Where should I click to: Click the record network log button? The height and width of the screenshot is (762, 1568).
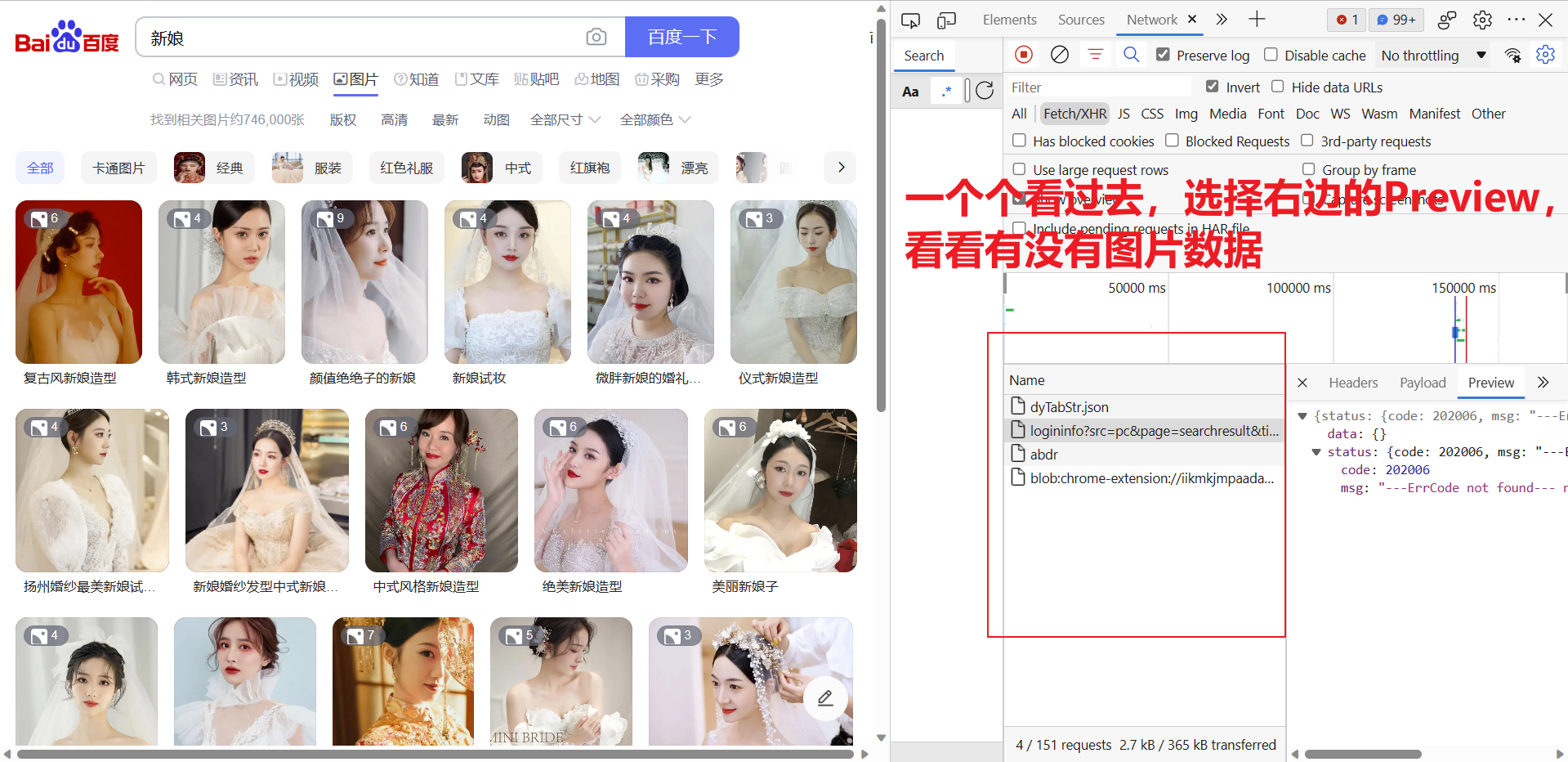(1024, 55)
